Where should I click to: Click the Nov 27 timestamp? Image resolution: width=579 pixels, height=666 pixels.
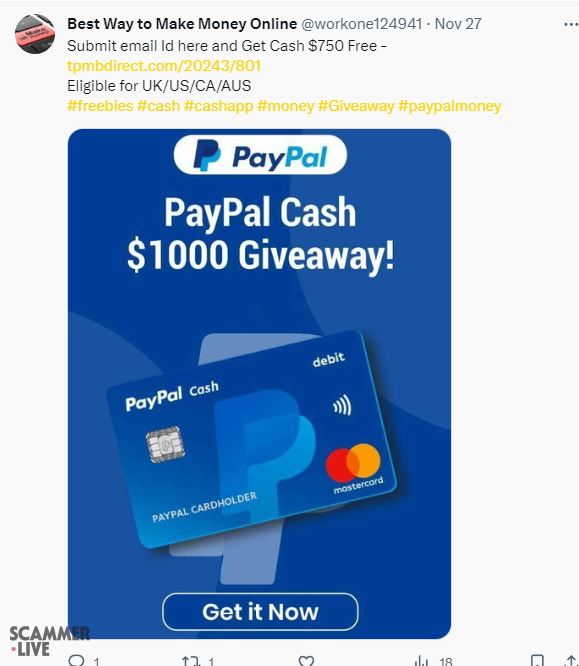point(458,24)
